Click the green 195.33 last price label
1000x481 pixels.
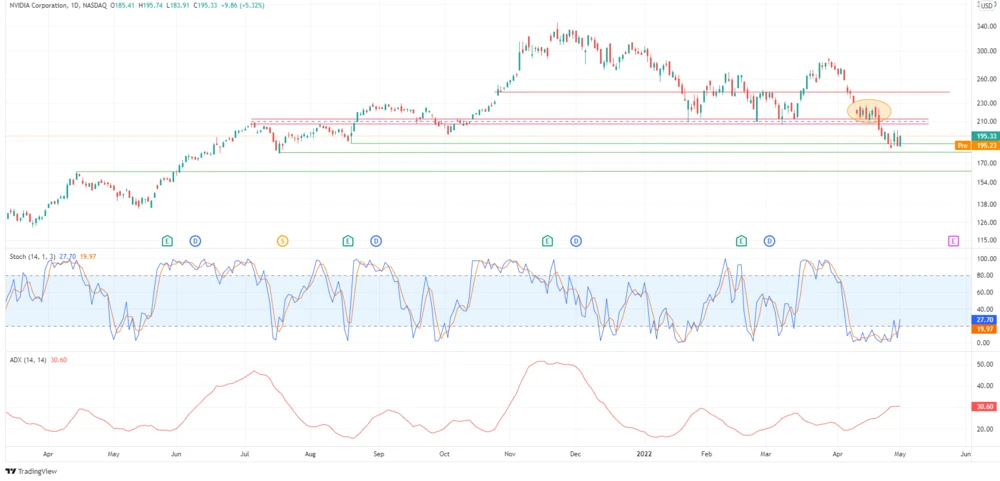(984, 136)
